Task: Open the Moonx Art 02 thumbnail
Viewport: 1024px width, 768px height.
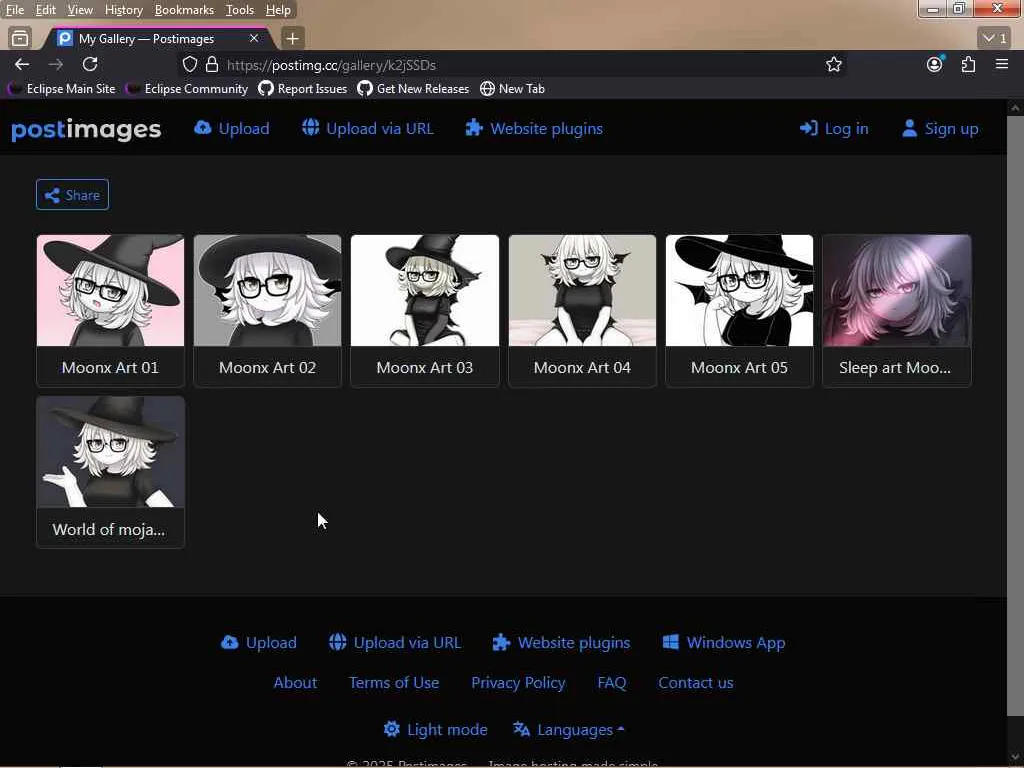Action: 268,291
